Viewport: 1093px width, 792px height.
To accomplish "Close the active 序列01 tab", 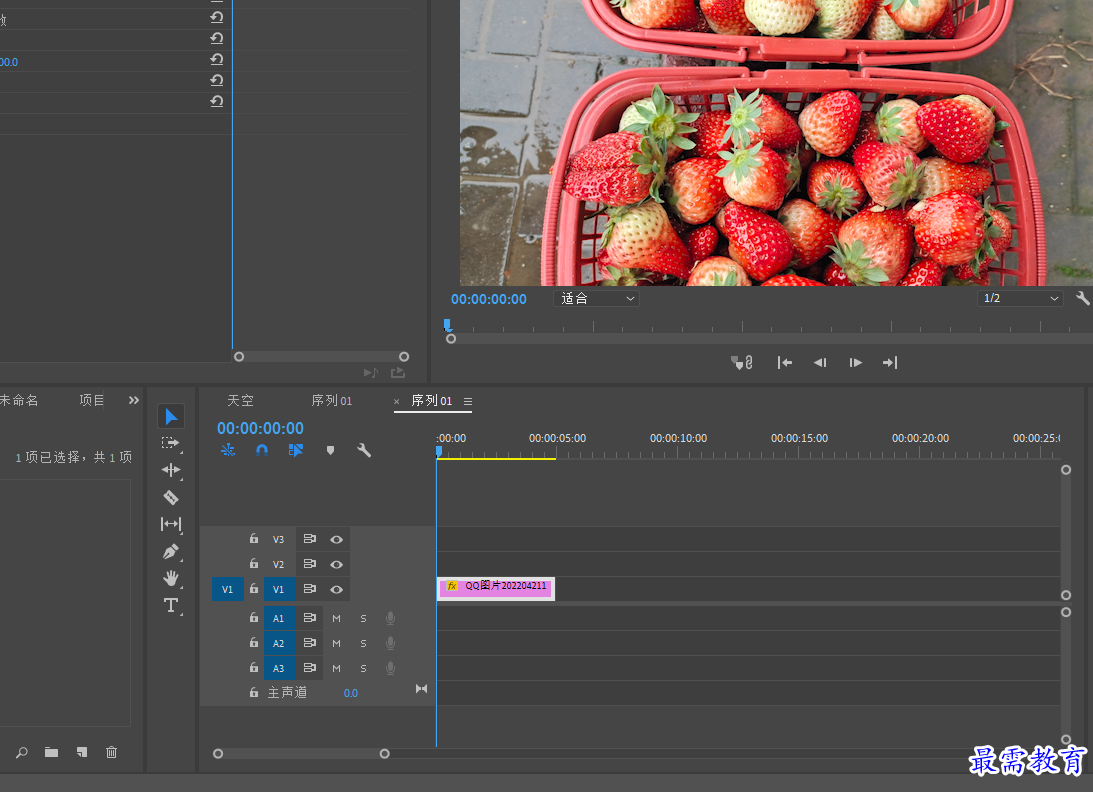I will pos(397,402).
